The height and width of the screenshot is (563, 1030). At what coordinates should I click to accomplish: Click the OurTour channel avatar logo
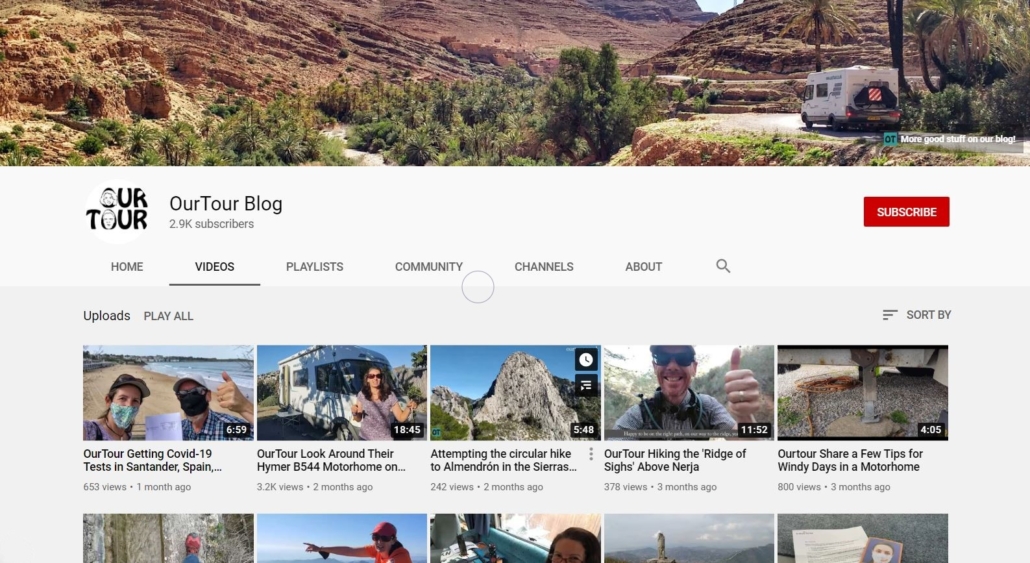pyautogui.click(x=117, y=212)
